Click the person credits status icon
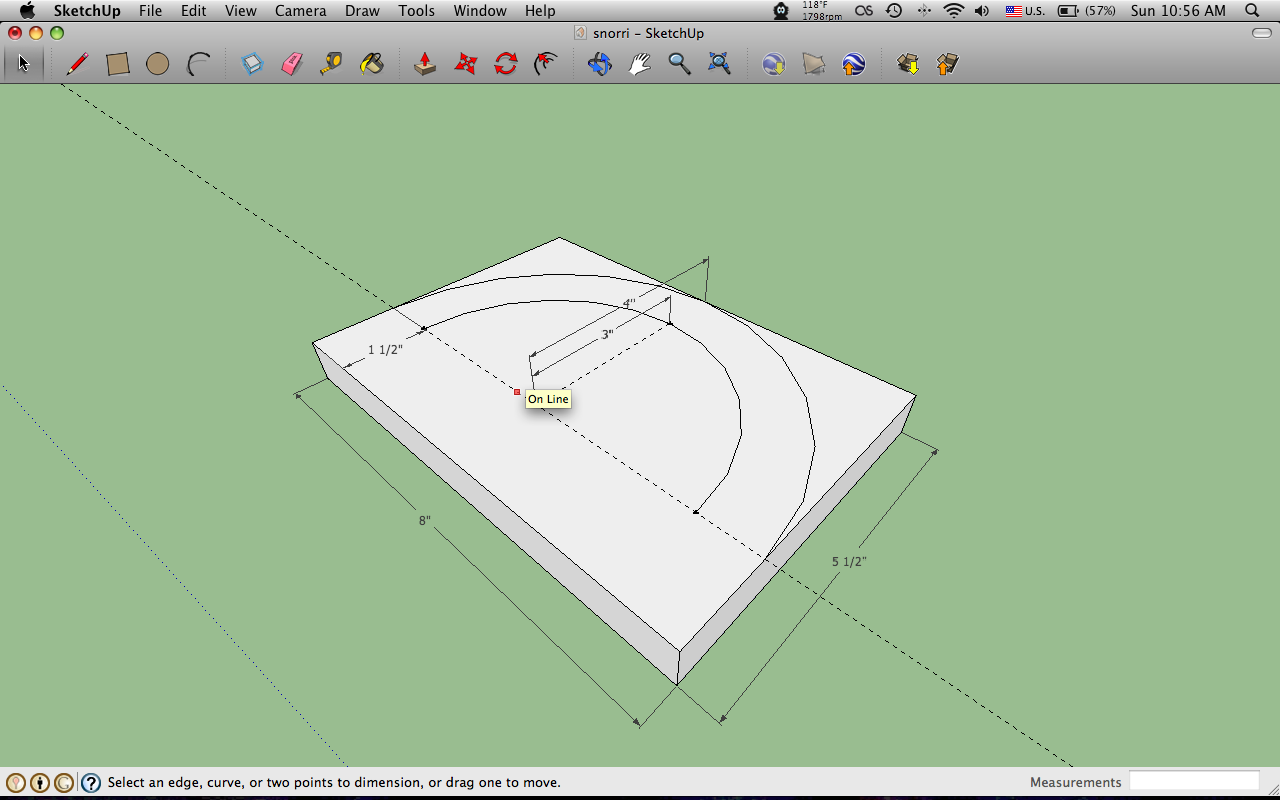Image resolution: width=1280 pixels, height=800 pixels. [x=40, y=783]
